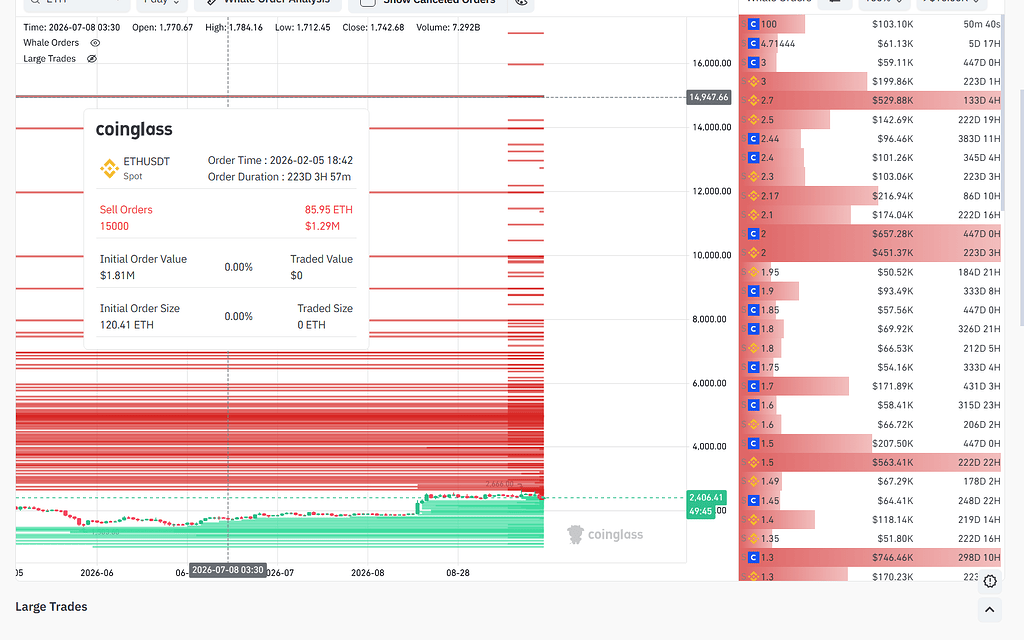Image resolution: width=1024 pixels, height=640 pixels.
Task: Click Coinbase icon in $57.56K order row
Action: (x=753, y=310)
